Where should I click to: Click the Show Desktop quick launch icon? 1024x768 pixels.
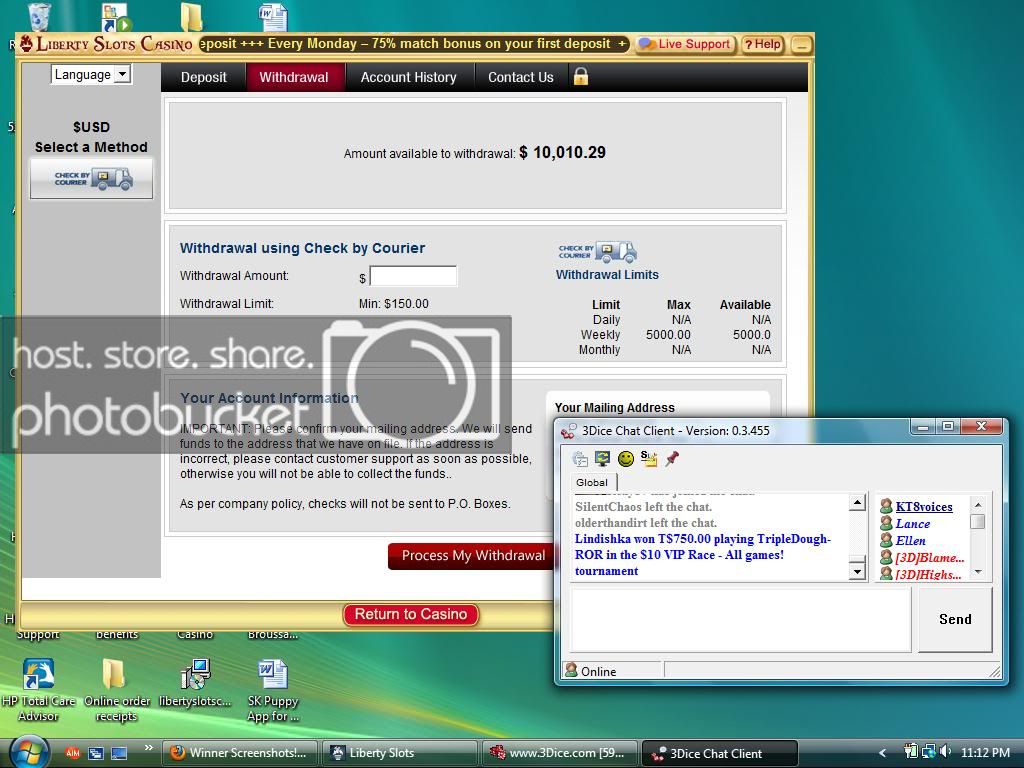(119, 753)
